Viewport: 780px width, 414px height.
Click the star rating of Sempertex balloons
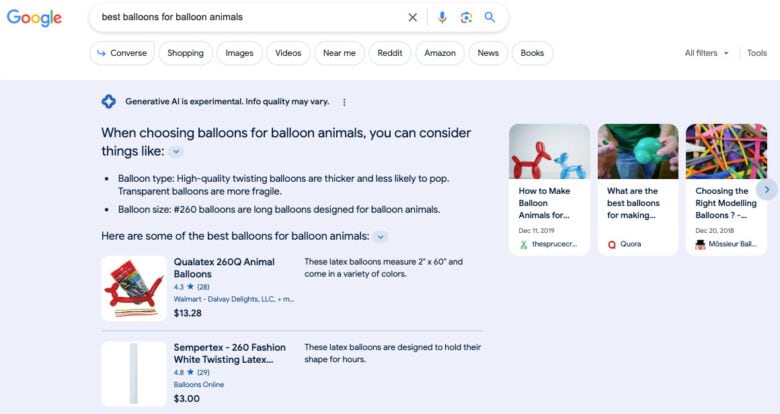coord(192,373)
